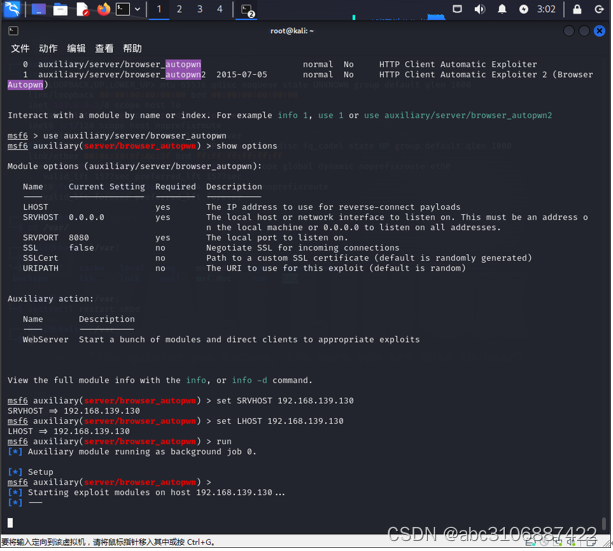The width and height of the screenshot is (613, 551).
Task: Click the 'SSLCert' option name
Action: [x=40, y=258]
